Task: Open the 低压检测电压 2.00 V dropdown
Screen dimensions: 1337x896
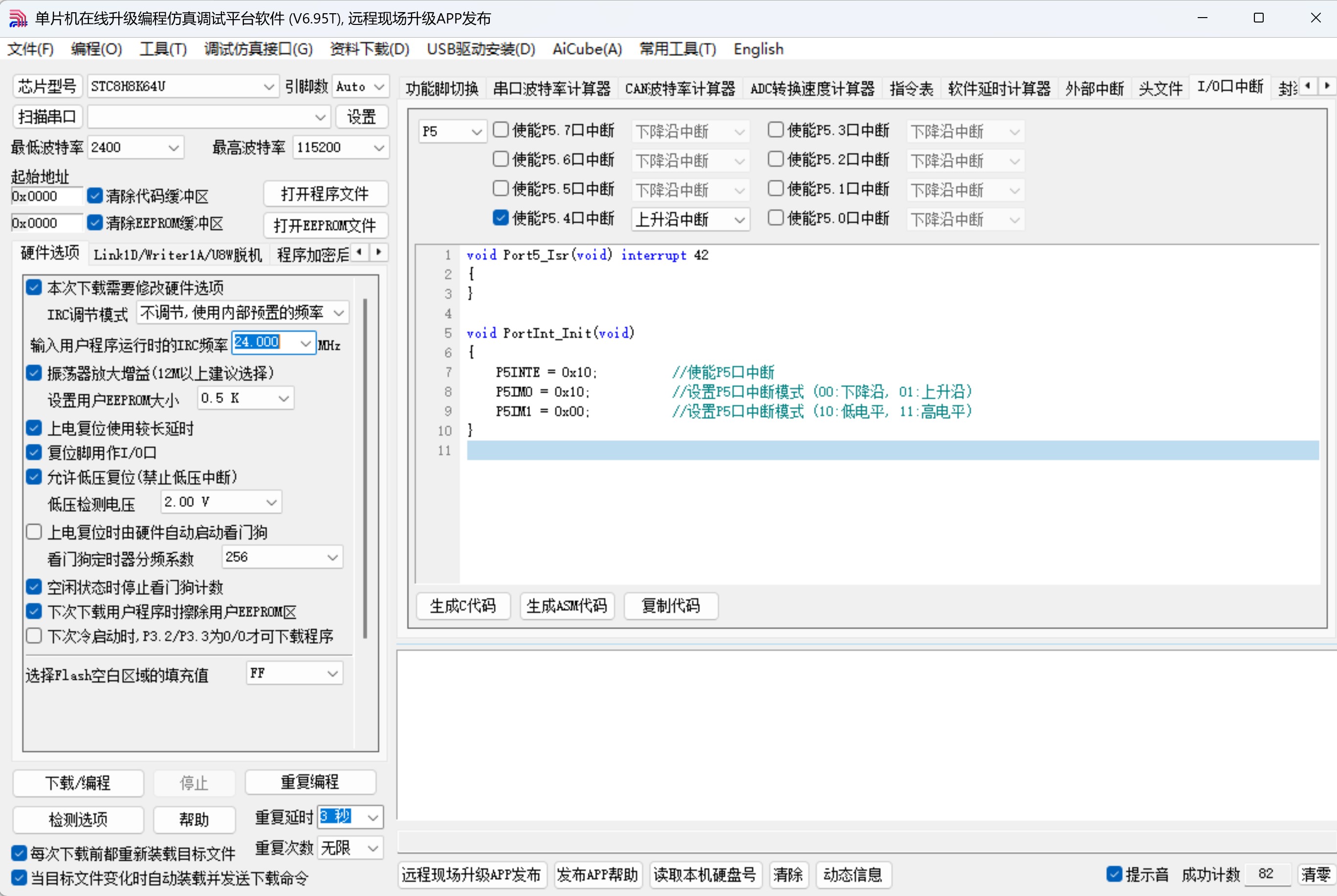Action: [221, 502]
